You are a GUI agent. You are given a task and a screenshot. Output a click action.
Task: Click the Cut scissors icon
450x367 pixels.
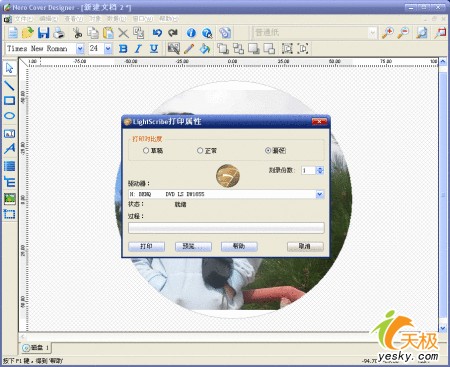click(77, 33)
